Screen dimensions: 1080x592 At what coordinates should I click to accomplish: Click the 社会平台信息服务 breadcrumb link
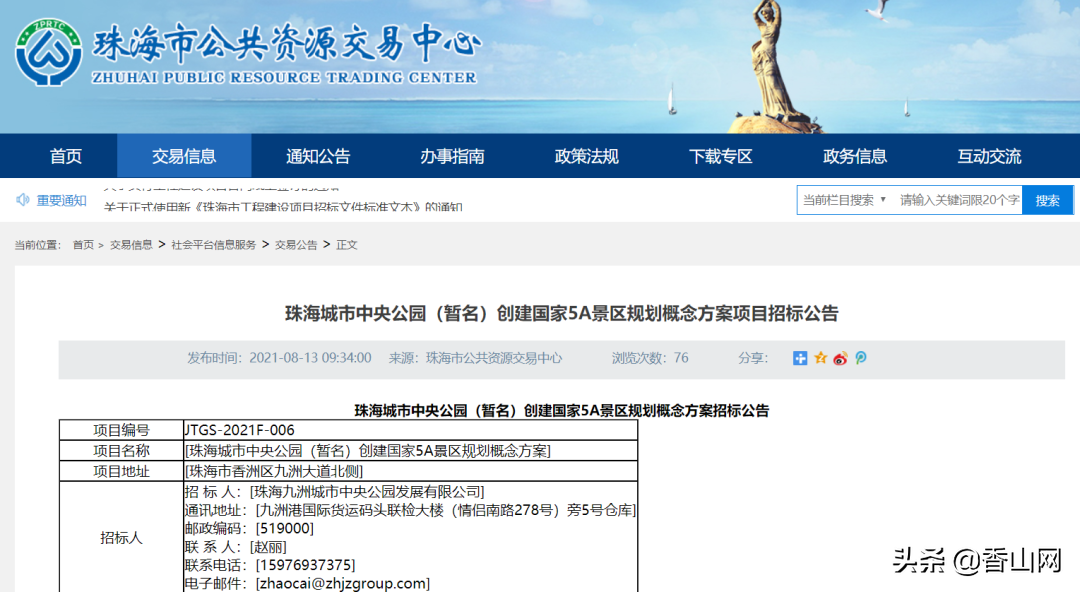(214, 245)
